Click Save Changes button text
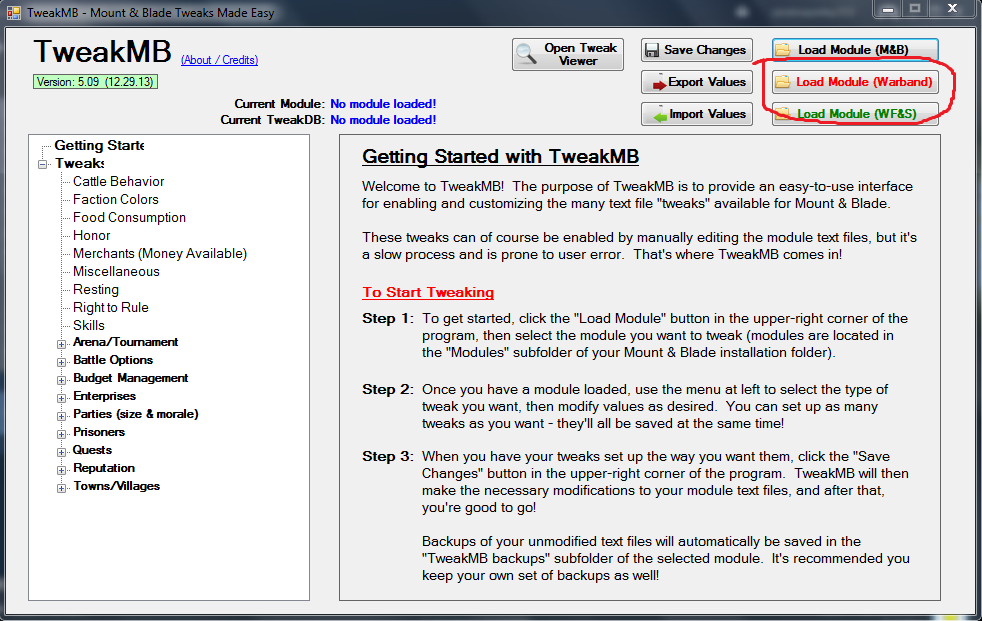Image resolution: width=982 pixels, height=621 pixels. (705, 50)
